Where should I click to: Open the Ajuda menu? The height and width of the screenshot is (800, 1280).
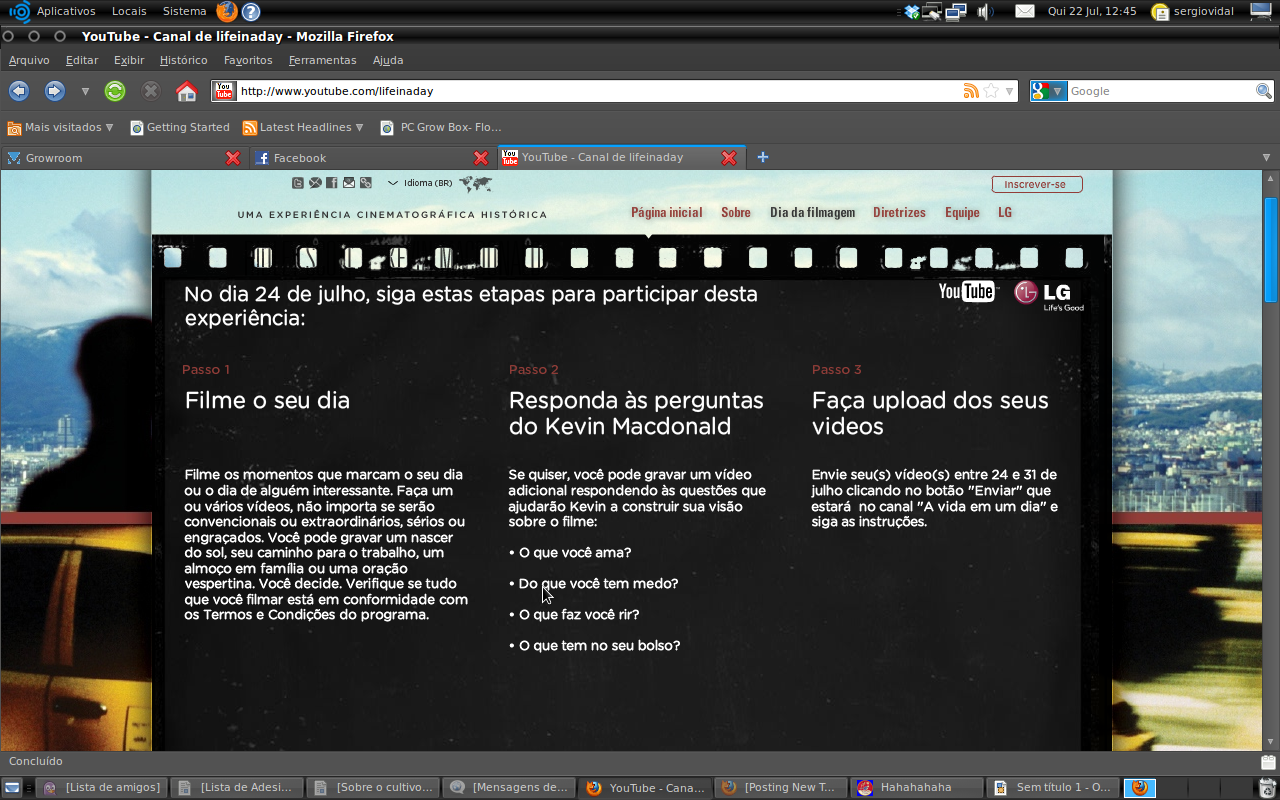point(388,60)
